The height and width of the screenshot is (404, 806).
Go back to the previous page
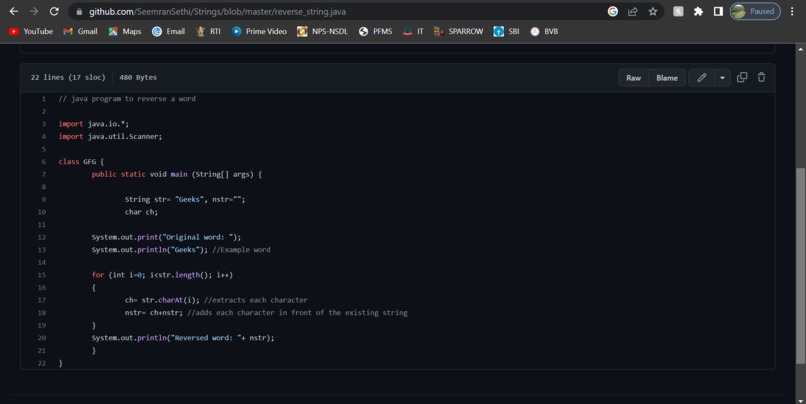coord(14,11)
